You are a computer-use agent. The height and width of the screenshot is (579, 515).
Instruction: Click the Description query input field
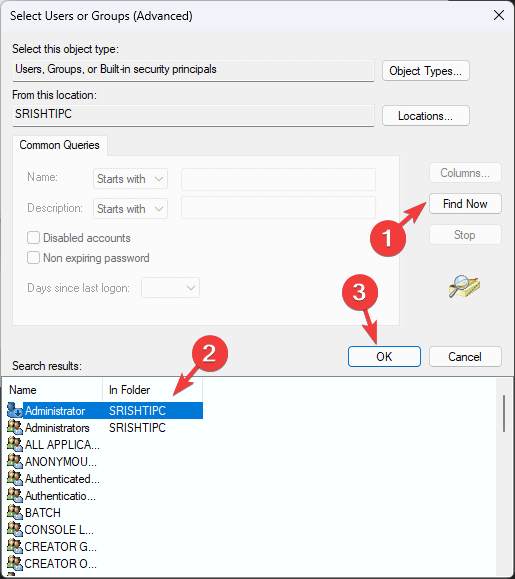(x=278, y=208)
